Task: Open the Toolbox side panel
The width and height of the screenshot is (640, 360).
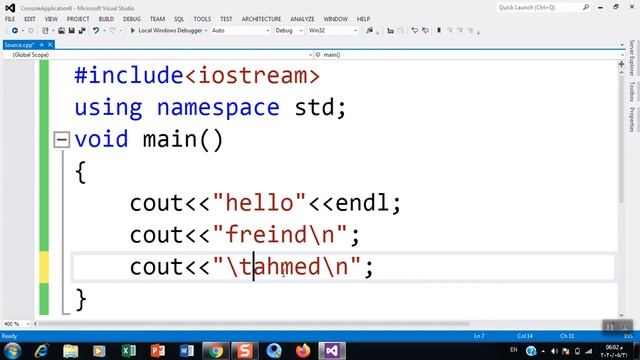Action: [x=632, y=91]
